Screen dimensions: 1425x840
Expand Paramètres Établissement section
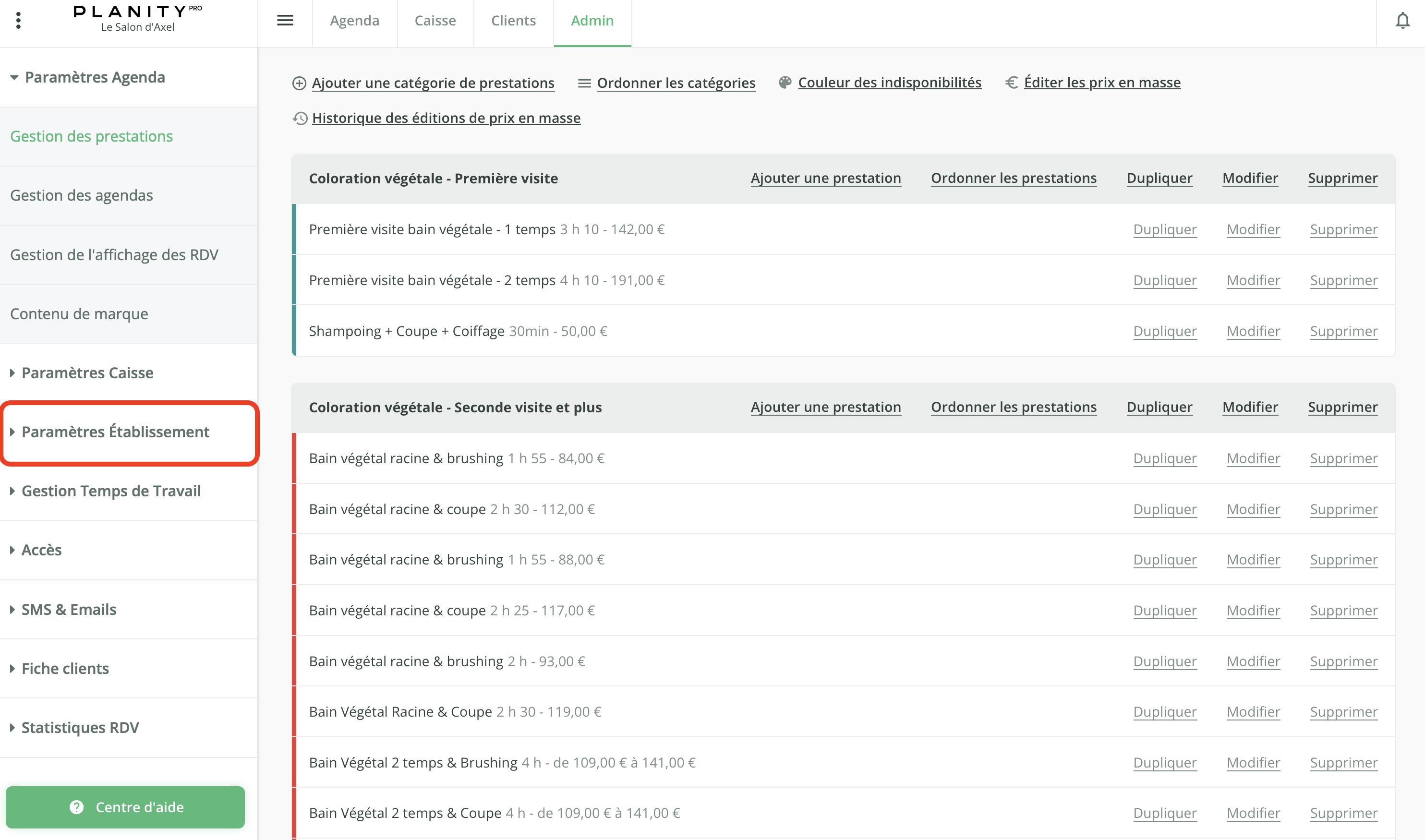click(115, 432)
